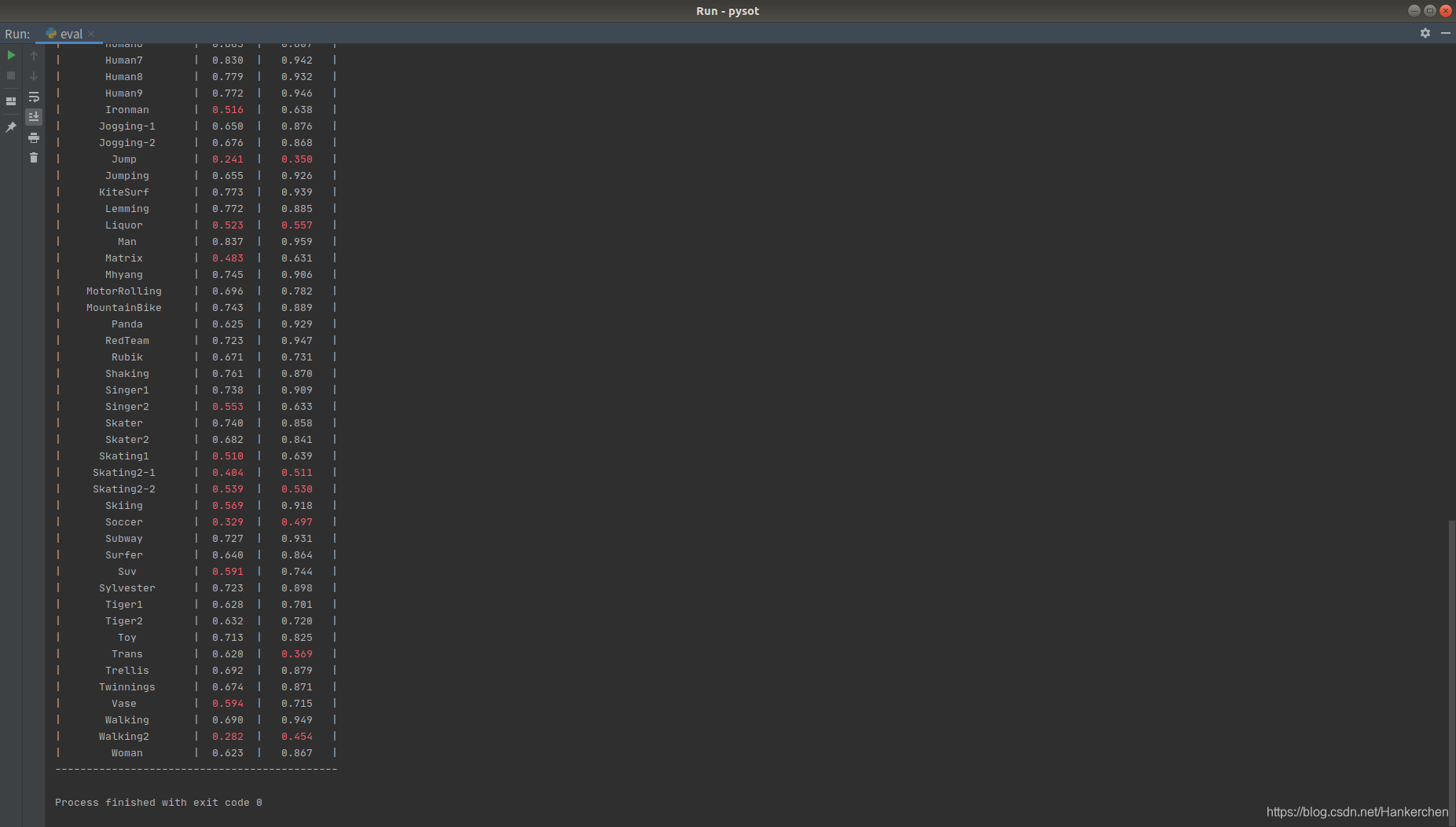Click 'Process finished with exit code 0' message
Screen dimensions: 1456x827
[159, 803]
